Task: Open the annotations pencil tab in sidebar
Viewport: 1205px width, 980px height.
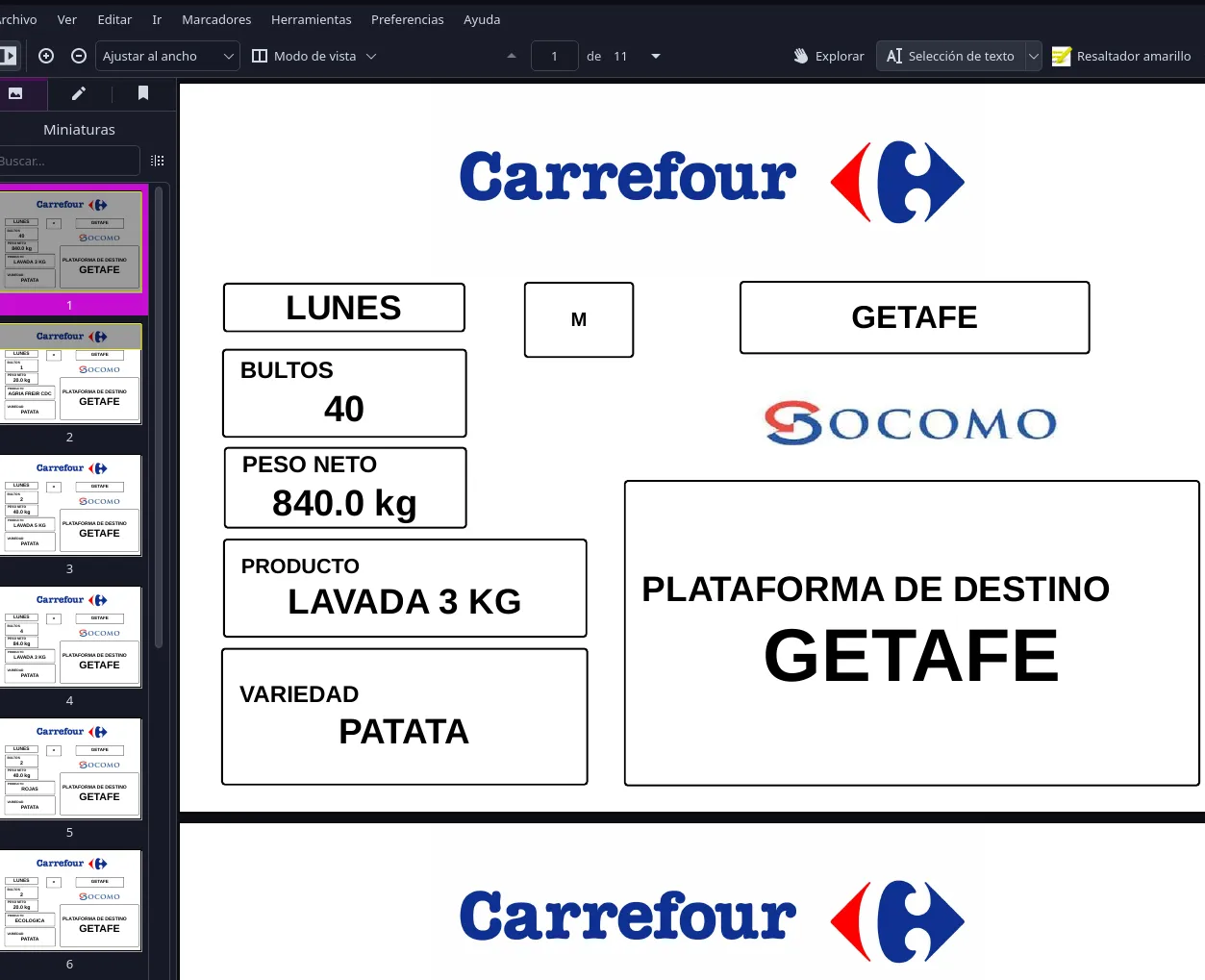Action: pos(78,93)
